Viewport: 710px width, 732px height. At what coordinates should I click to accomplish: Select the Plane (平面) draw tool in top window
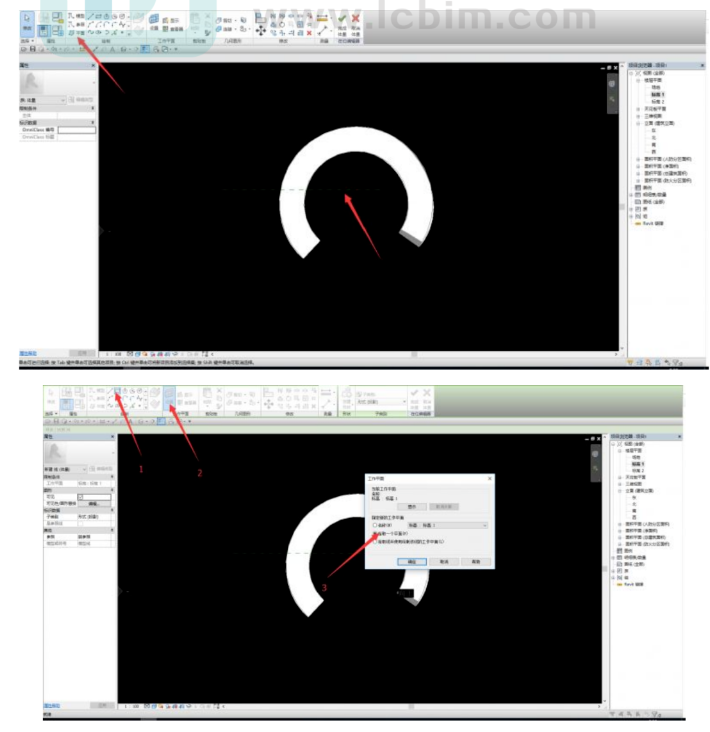pos(77,33)
